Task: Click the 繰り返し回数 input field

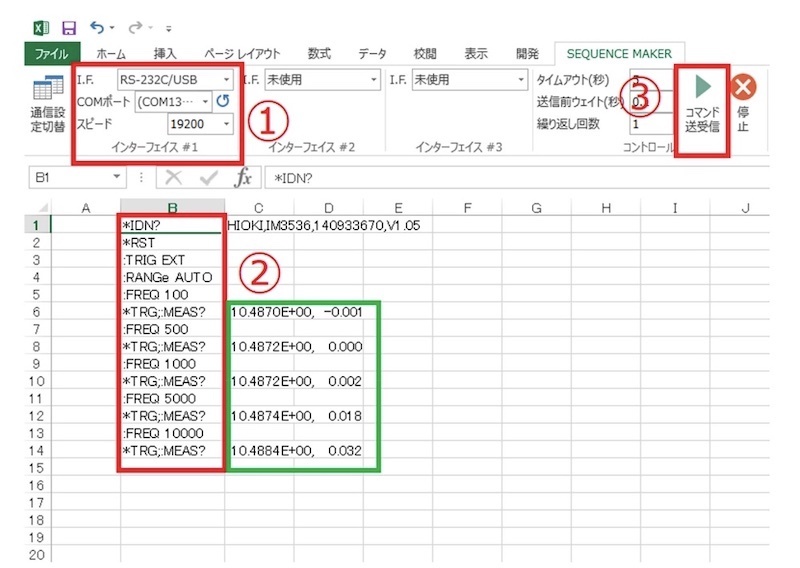Action: pyautogui.click(x=651, y=124)
